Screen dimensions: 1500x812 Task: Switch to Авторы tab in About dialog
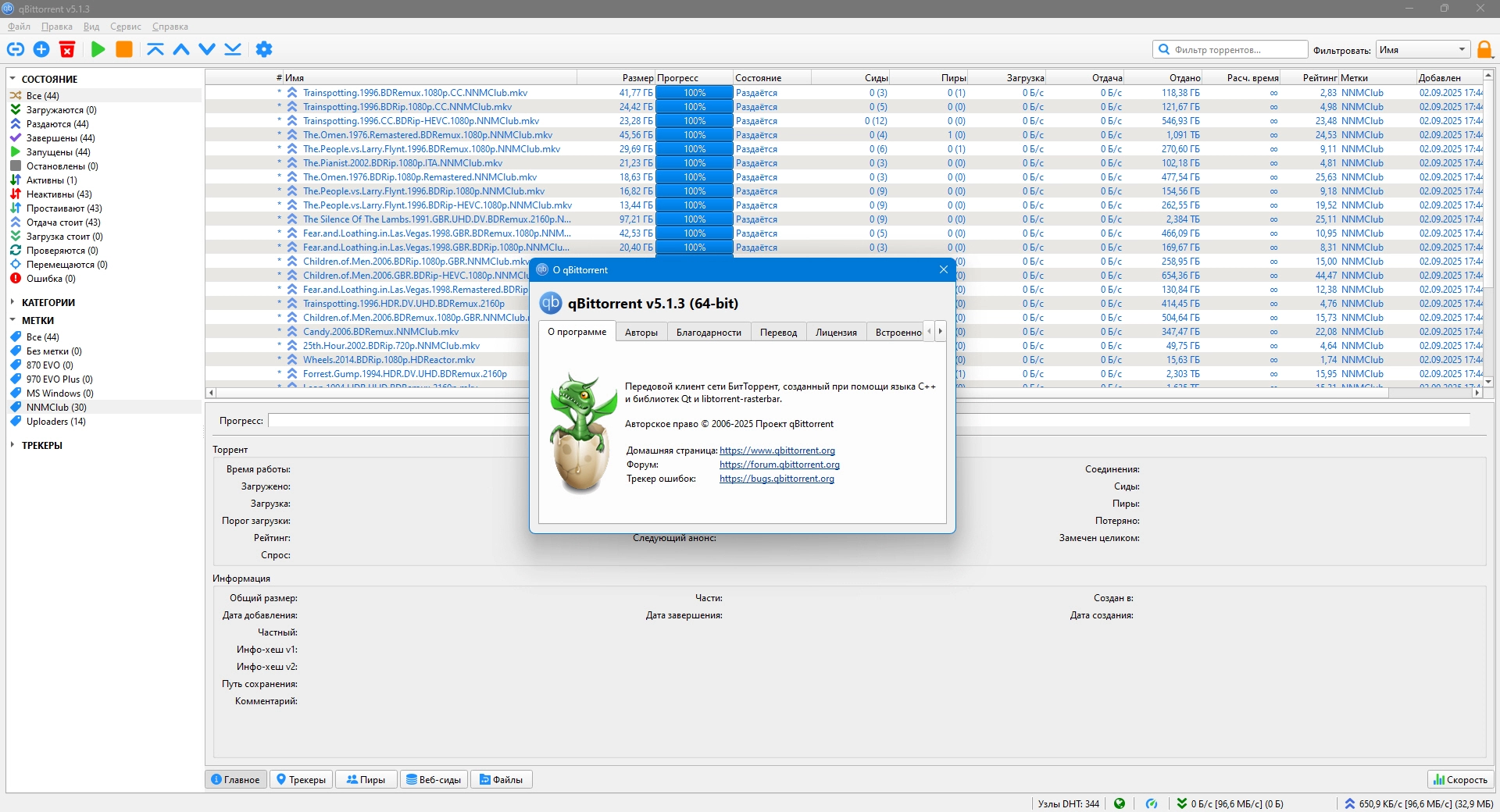tap(641, 332)
